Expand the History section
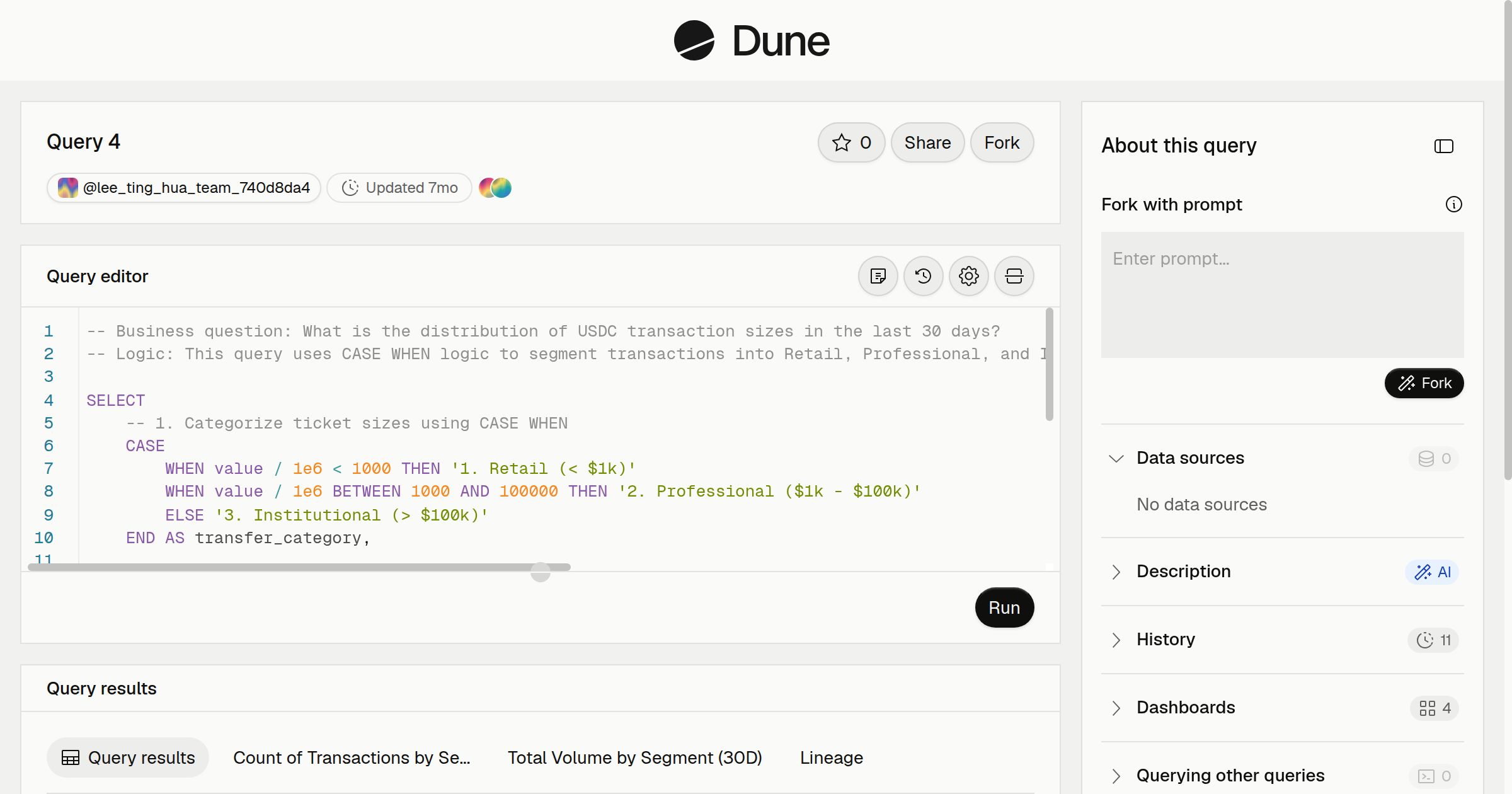The width and height of the screenshot is (1512, 794). tap(1116, 640)
